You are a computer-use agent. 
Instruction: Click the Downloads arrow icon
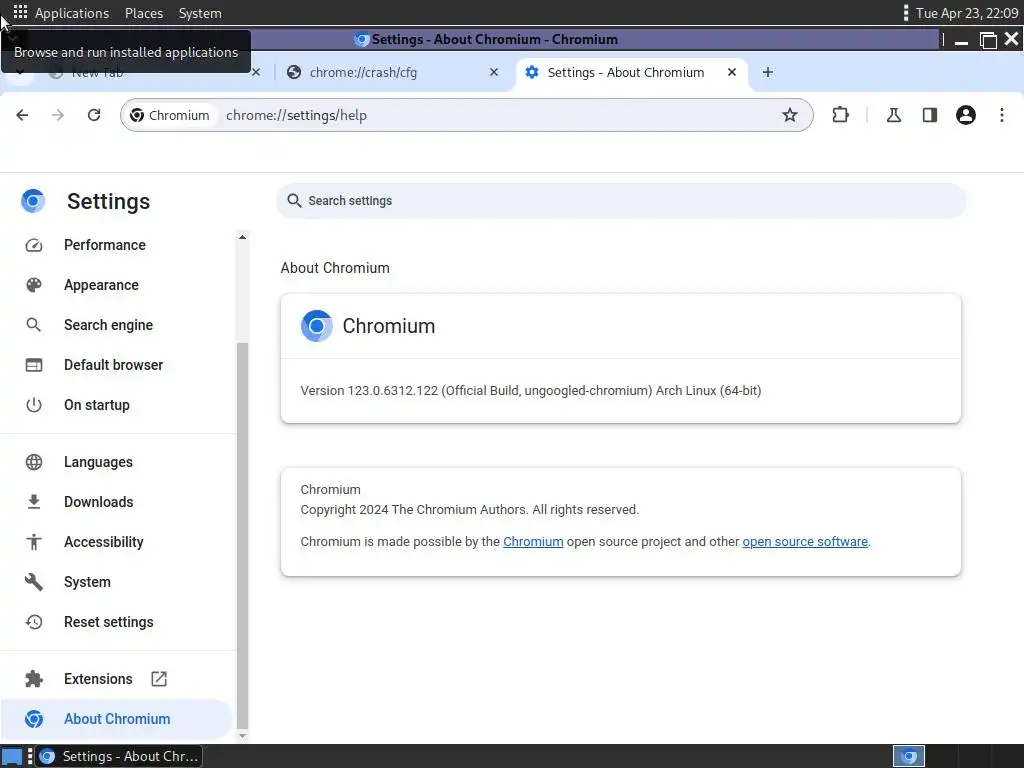coord(34,502)
